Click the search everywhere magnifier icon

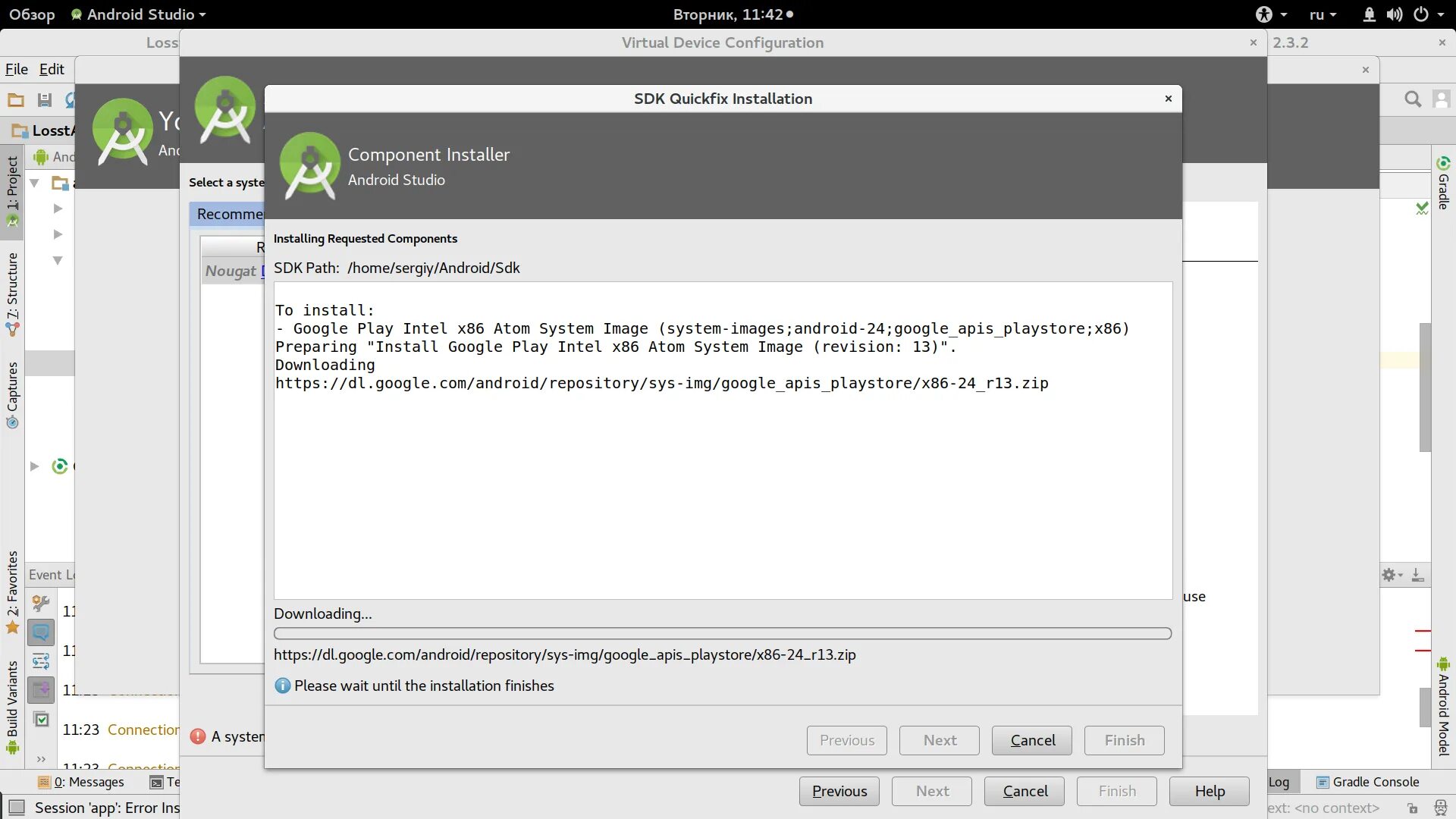1412,99
